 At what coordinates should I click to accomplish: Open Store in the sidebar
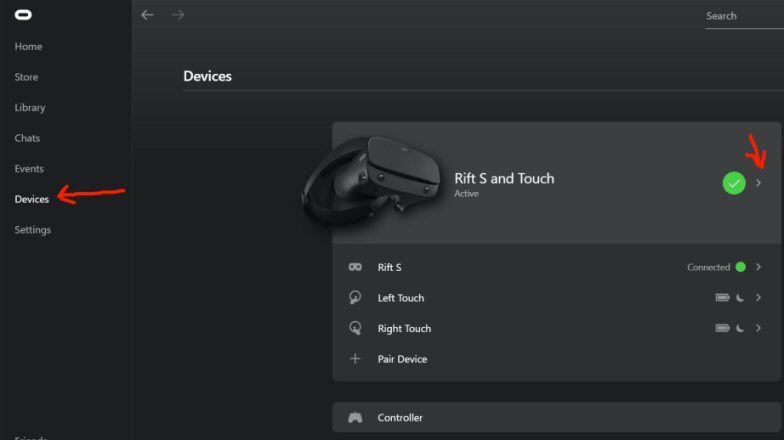point(26,77)
